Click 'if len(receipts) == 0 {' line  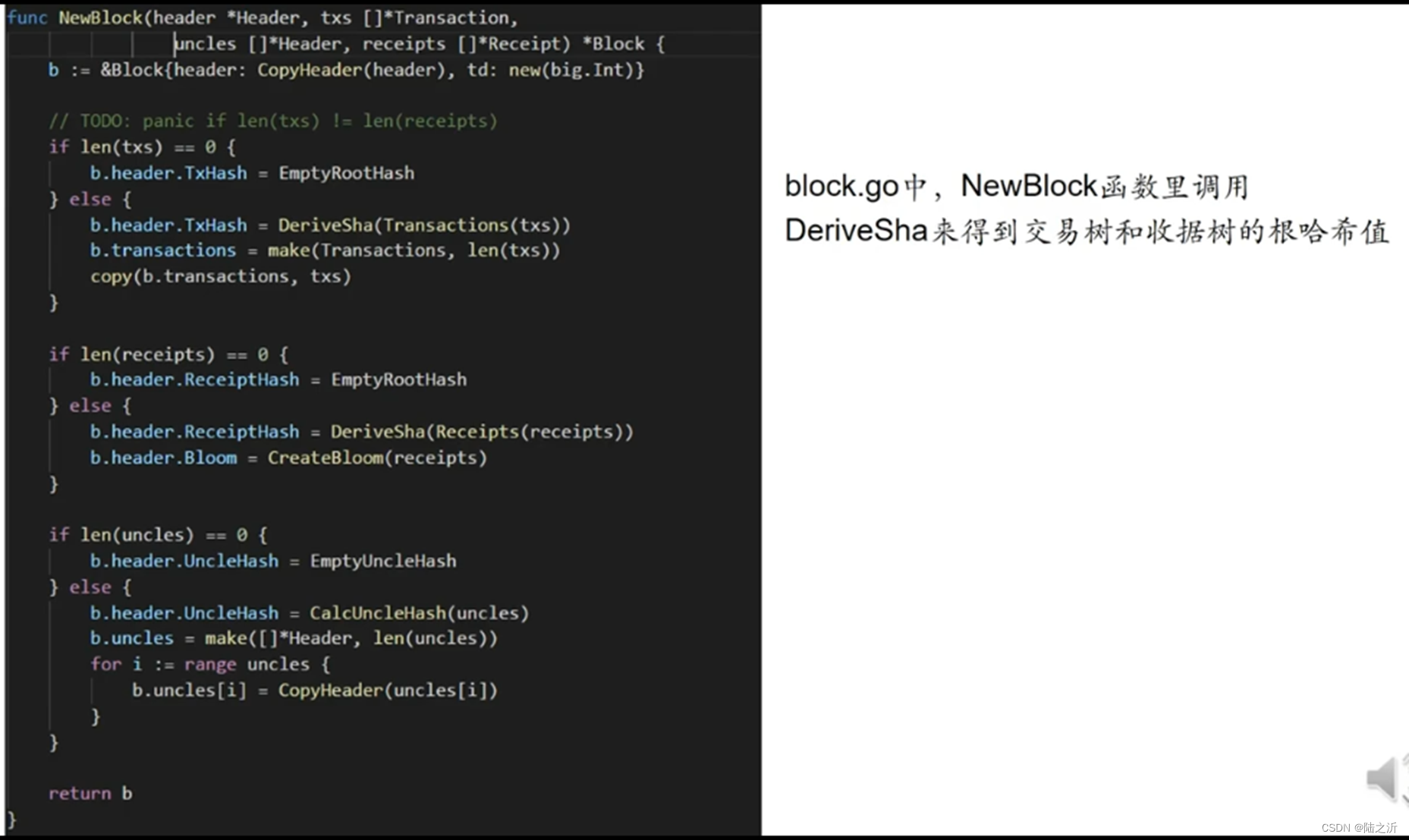click(x=168, y=354)
